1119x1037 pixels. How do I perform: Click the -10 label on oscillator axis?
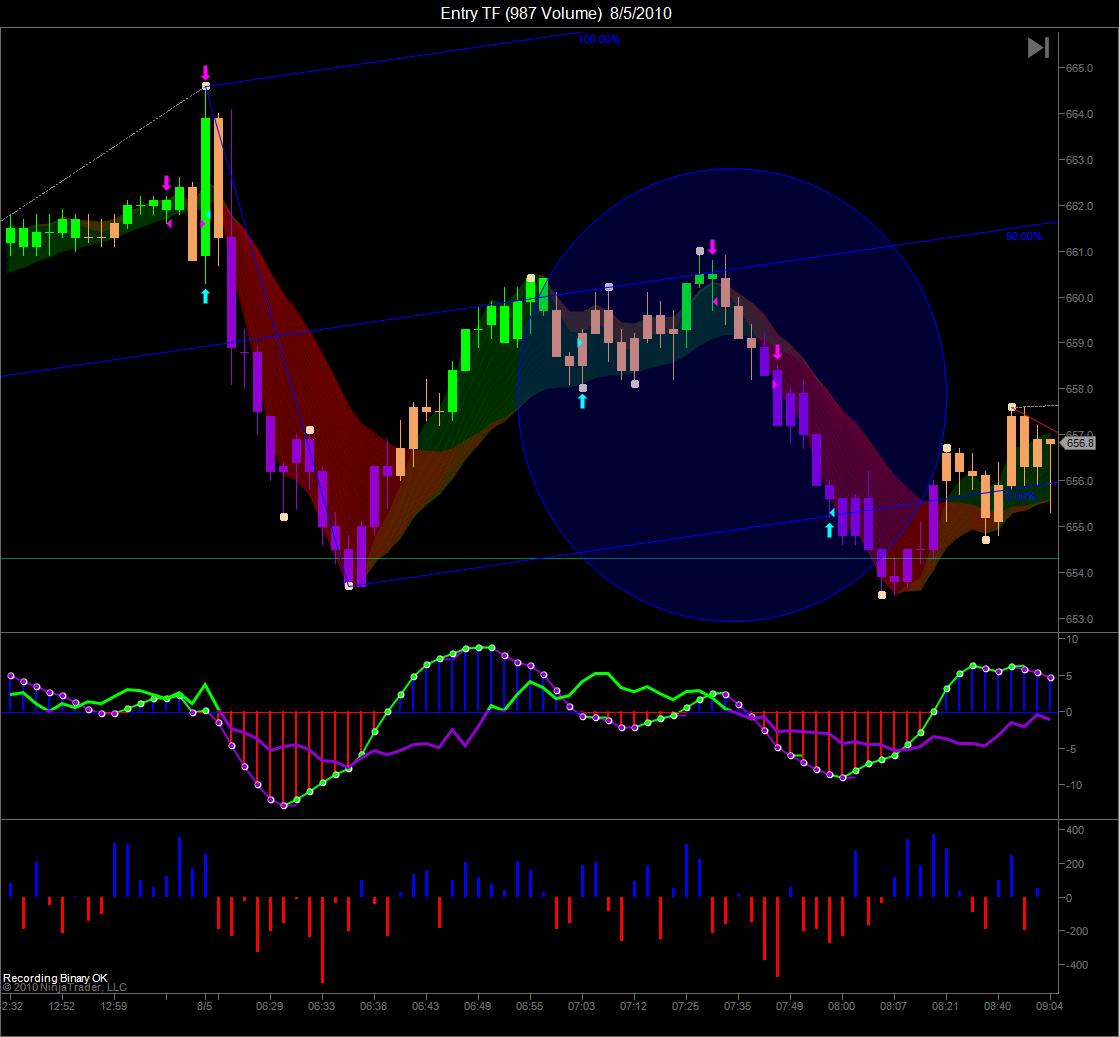pos(1073,786)
